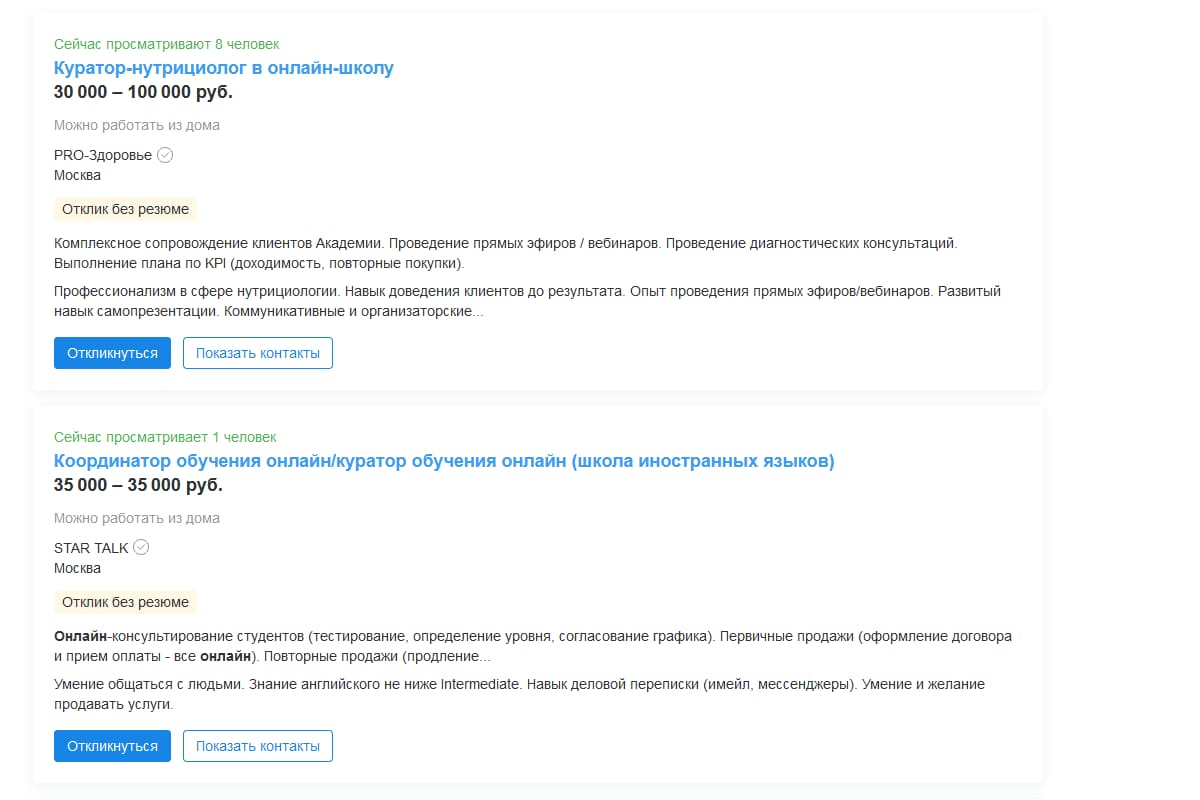Image resolution: width=1200 pixels, height=800 pixels.
Task: Open the Куратор-нутрициолог в онлайн-школу vacancy
Action: coord(224,66)
